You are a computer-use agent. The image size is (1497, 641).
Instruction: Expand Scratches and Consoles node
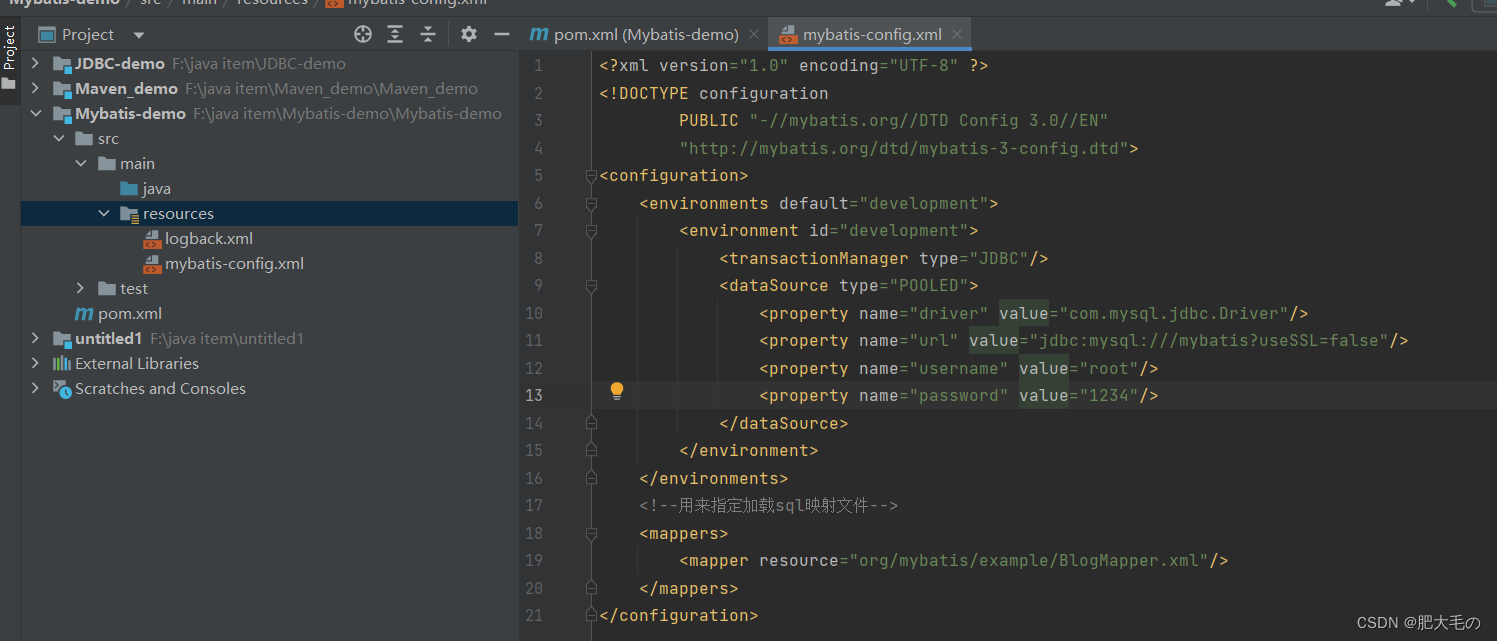click(36, 388)
